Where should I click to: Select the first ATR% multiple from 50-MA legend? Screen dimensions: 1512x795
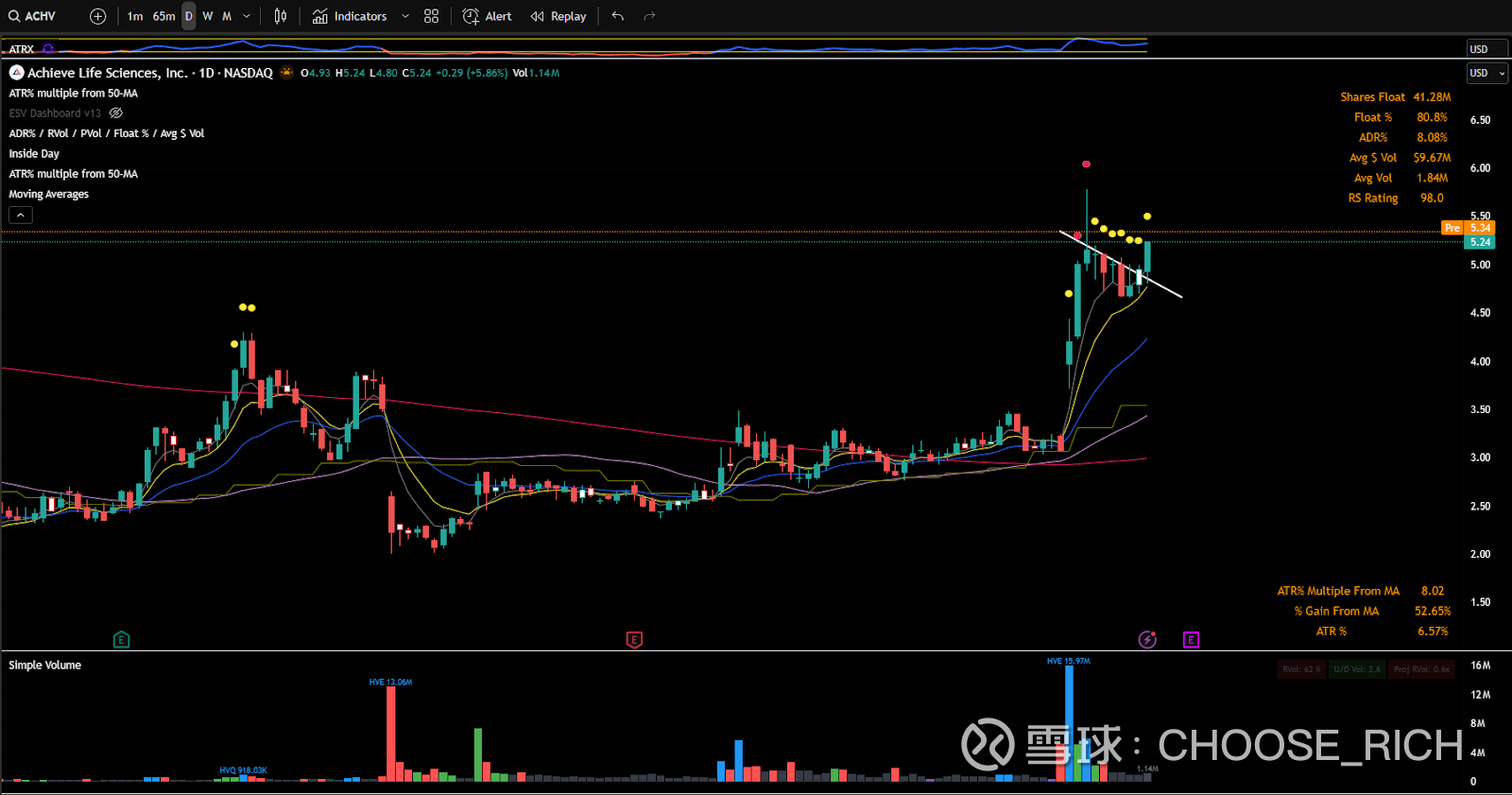[74, 94]
